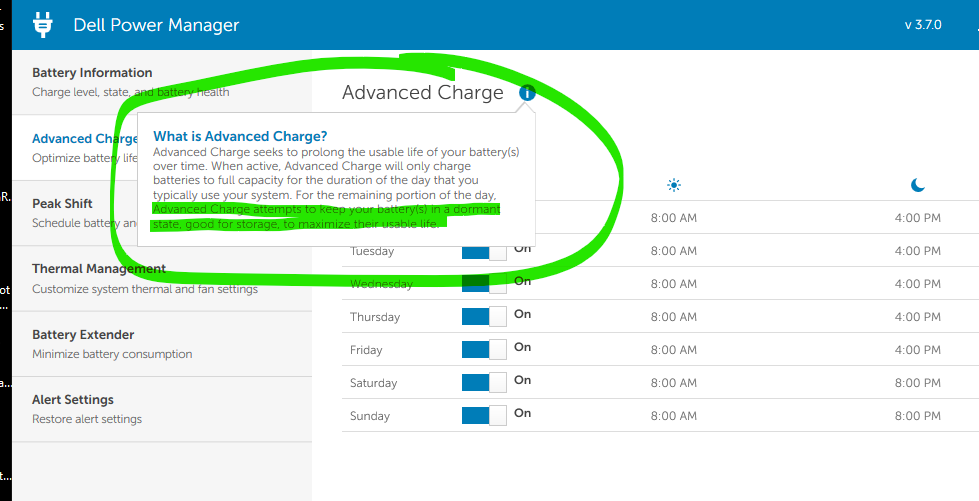This screenshot has width=979, height=501.
Task: Click the Dell Power Manager title text
Action: (x=156, y=25)
